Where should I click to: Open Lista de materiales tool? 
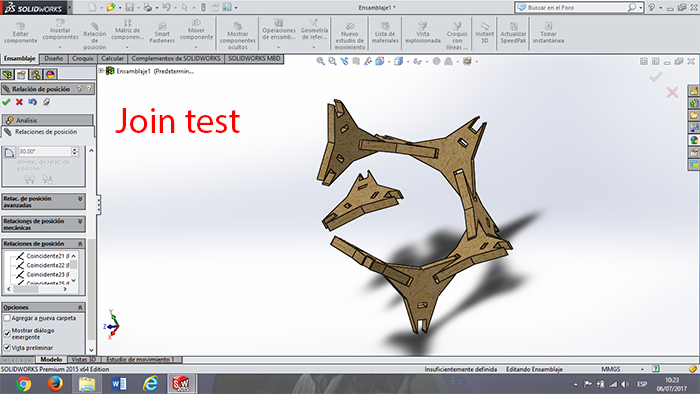(385, 33)
